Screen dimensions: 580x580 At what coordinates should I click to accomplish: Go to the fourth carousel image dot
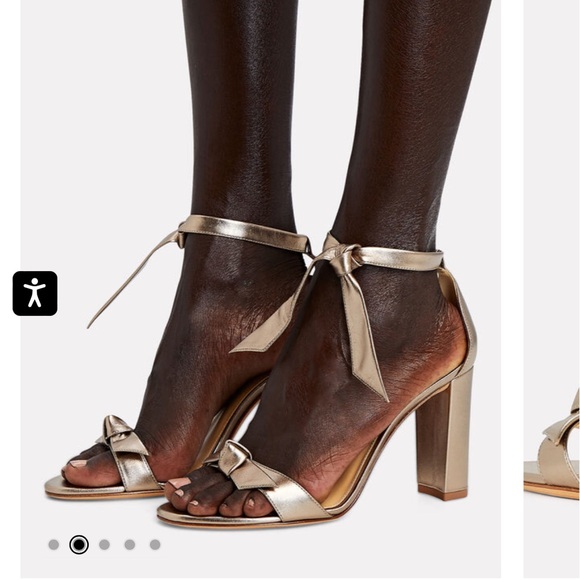tap(130, 544)
